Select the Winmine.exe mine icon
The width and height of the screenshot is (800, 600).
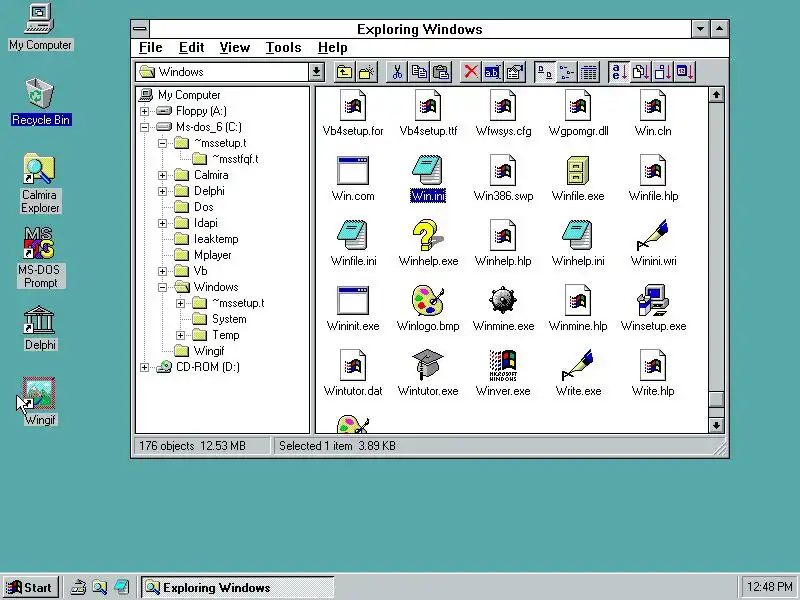point(503,300)
